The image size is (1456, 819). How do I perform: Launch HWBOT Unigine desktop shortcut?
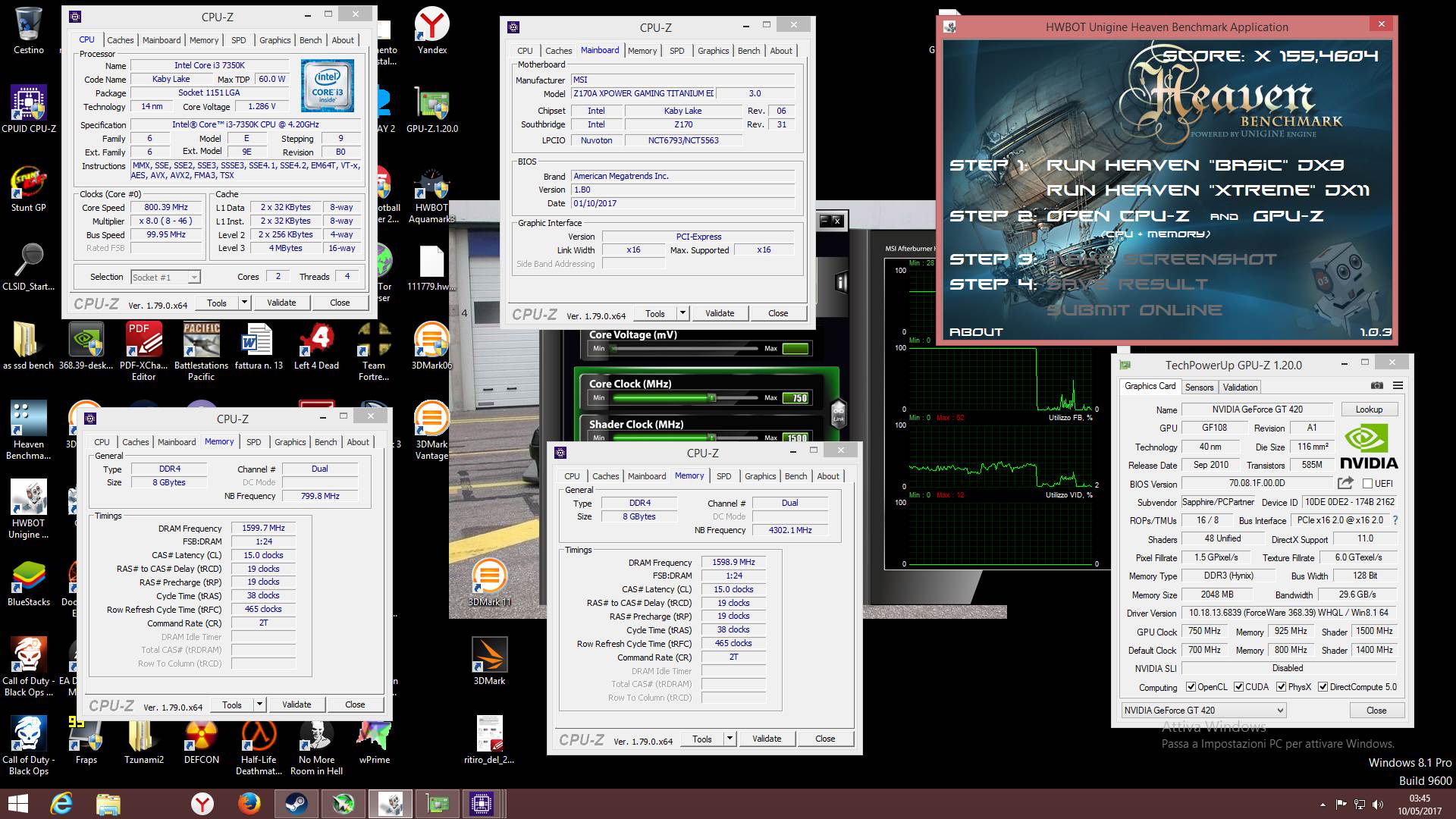[29, 510]
